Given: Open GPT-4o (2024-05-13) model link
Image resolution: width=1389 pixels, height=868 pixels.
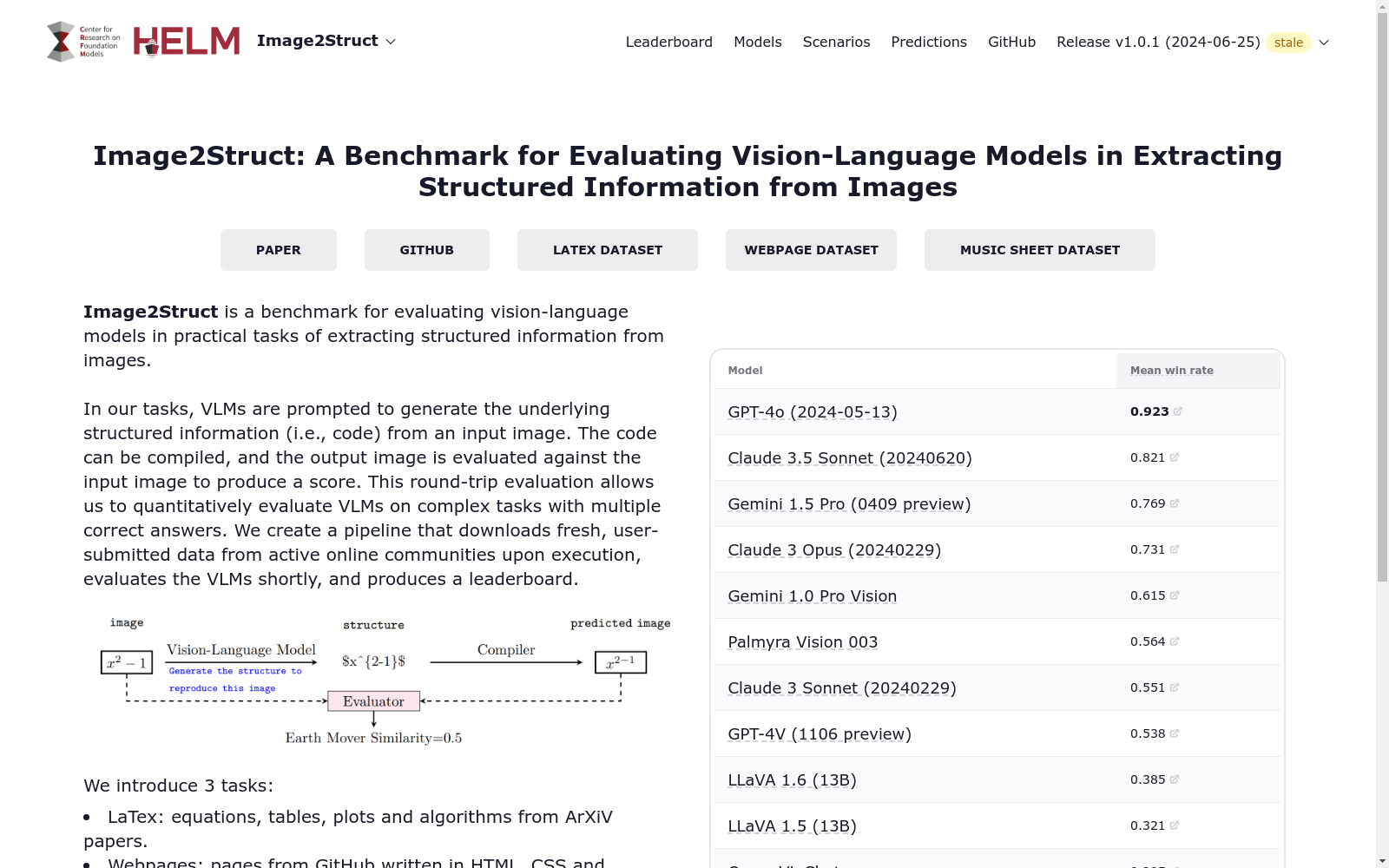Looking at the screenshot, I should coord(813,412).
